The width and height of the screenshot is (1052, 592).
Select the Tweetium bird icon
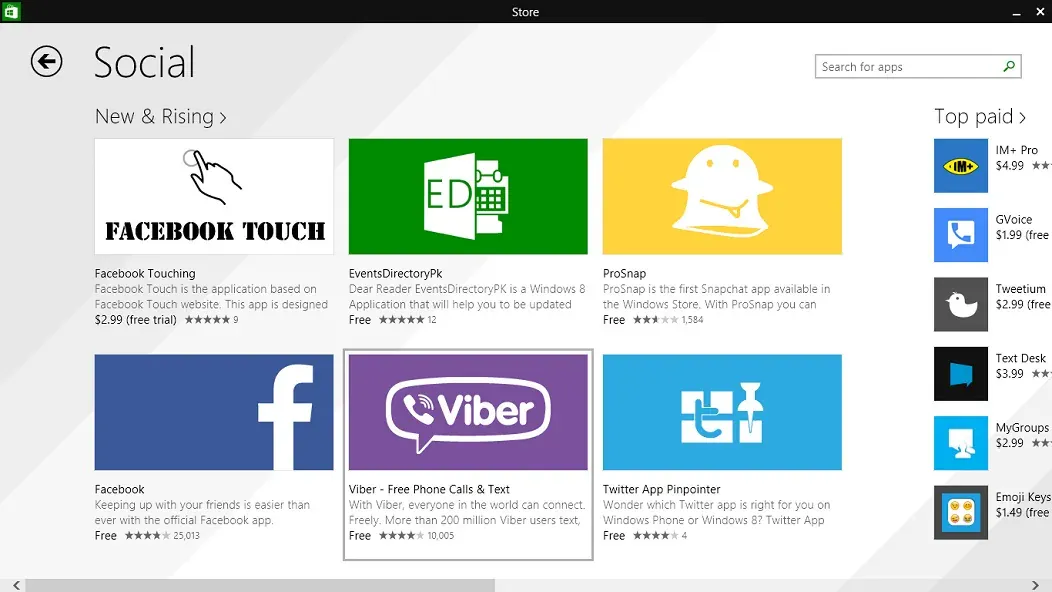tap(960, 304)
